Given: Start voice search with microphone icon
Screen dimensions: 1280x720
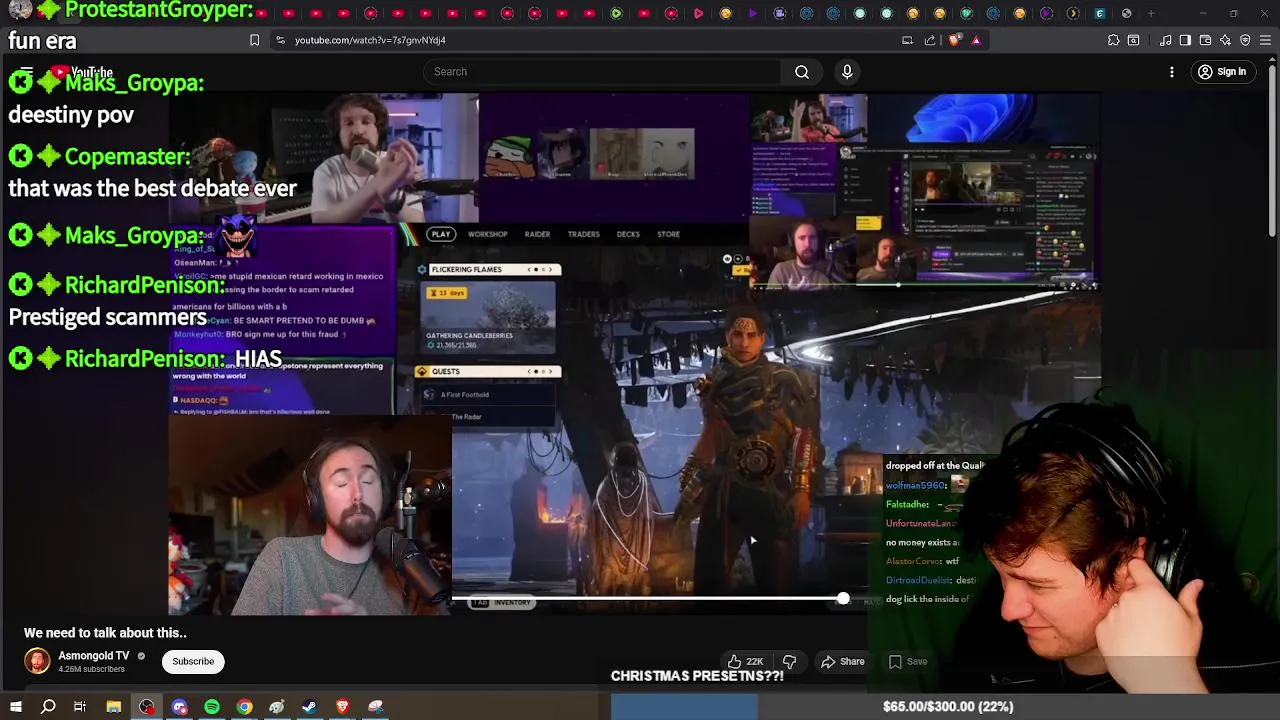Looking at the screenshot, I should tap(847, 72).
